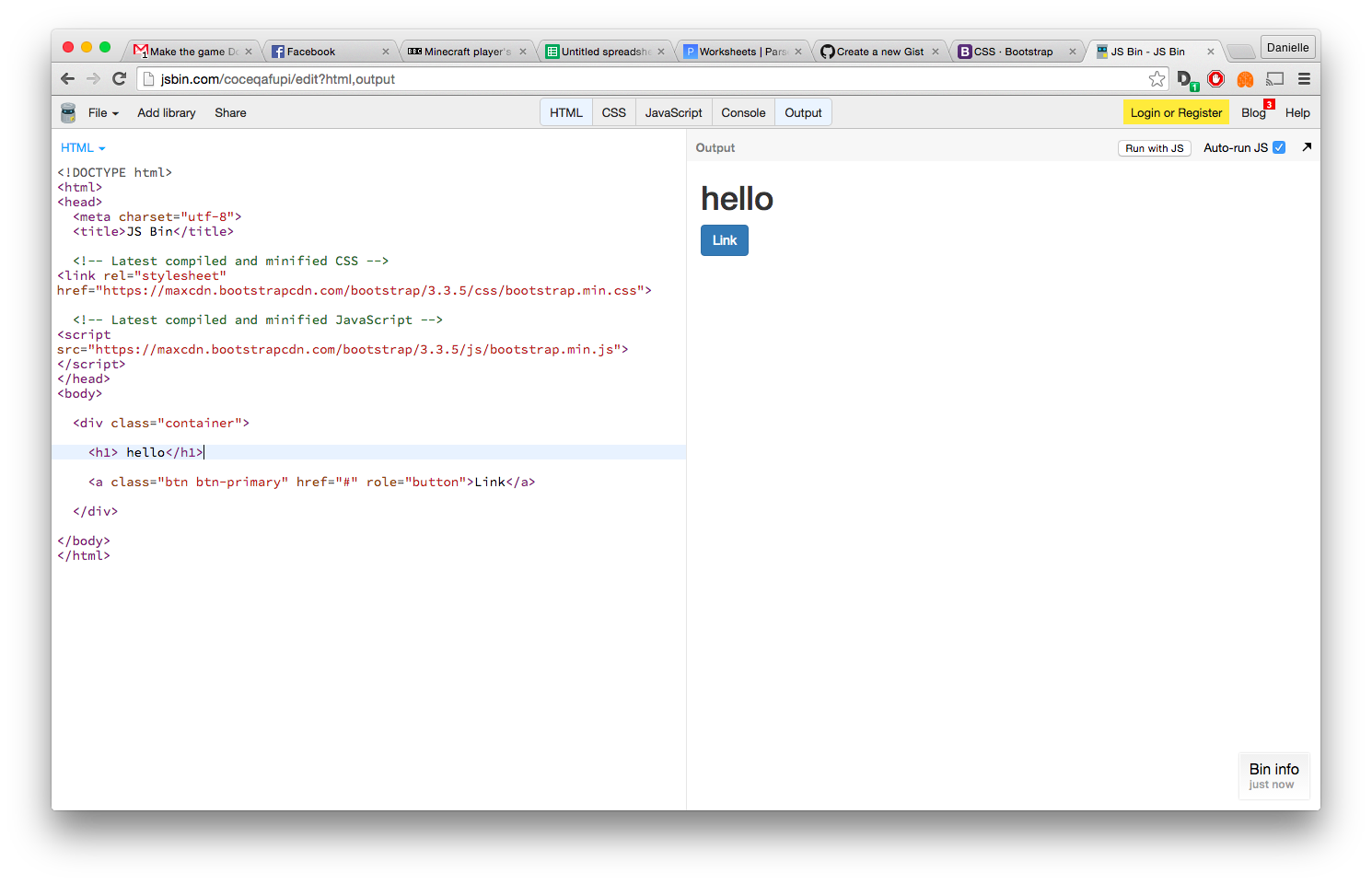Bookmark this page with the star icon

pyautogui.click(x=1157, y=79)
